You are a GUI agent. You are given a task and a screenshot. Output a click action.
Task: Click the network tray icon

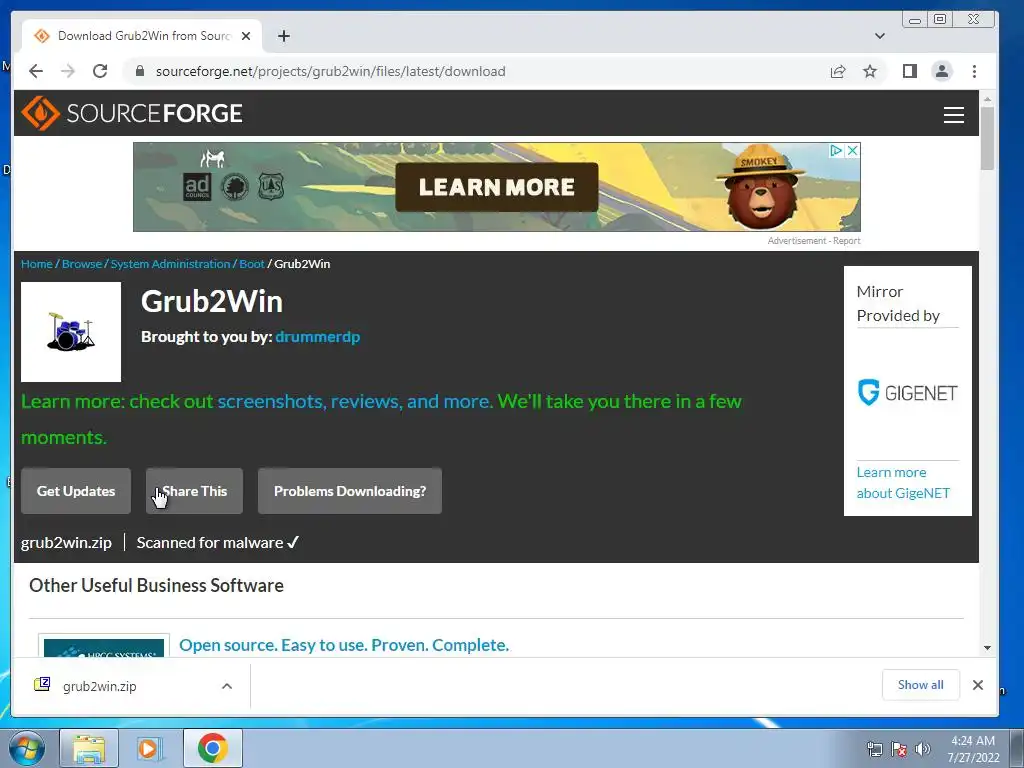point(874,749)
